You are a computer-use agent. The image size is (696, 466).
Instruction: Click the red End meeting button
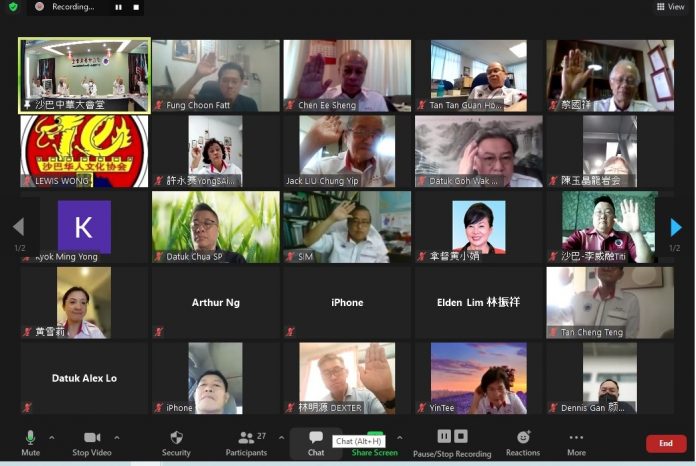click(x=665, y=443)
